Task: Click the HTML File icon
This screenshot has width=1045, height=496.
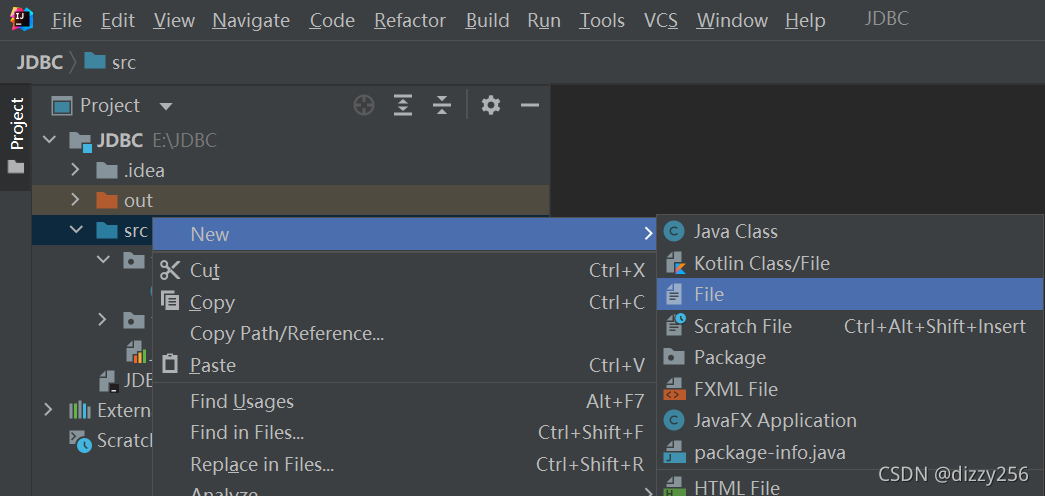Action: [675, 487]
